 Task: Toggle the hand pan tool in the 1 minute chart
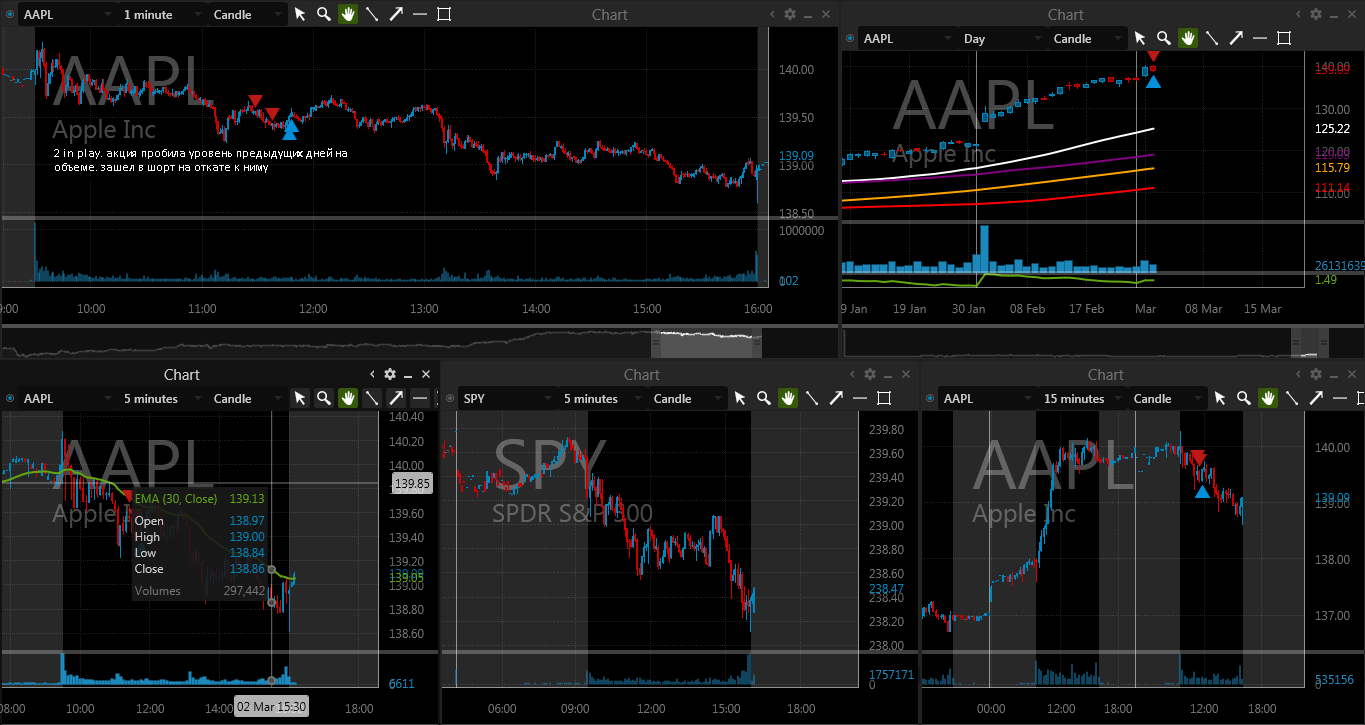pos(348,14)
